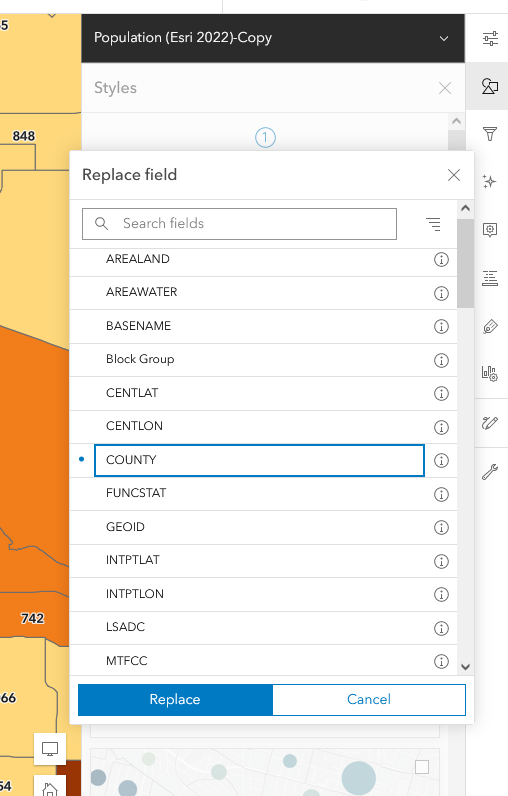Open the Styles shapes icon in sidebar

pos(490,86)
